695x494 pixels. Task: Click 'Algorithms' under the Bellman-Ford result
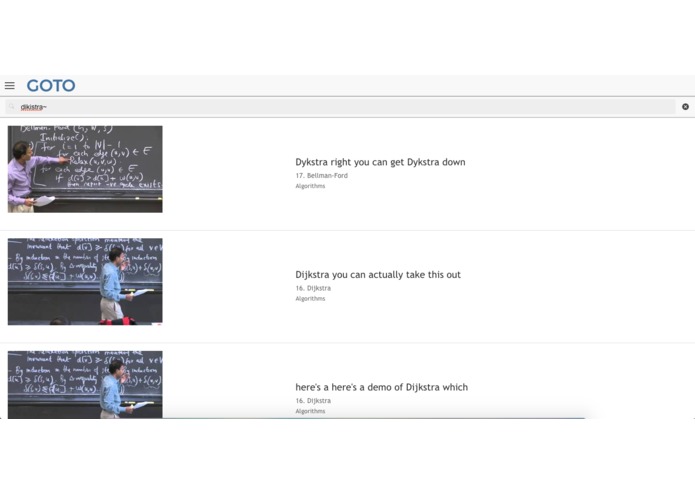click(310, 186)
